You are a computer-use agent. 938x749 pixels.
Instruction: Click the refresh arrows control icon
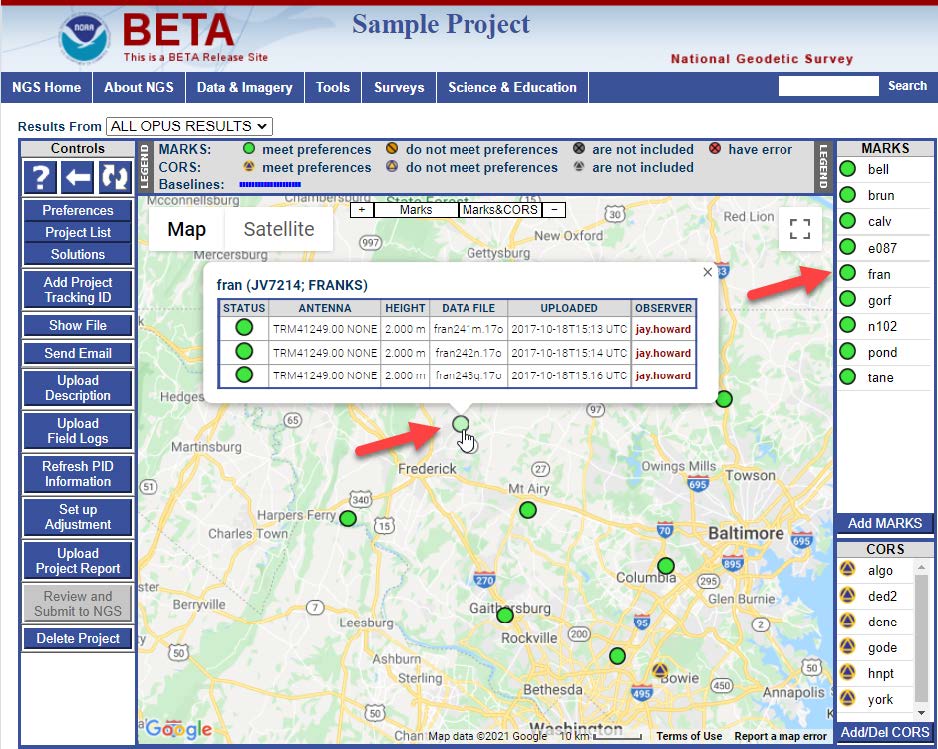(x=116, y=179)
